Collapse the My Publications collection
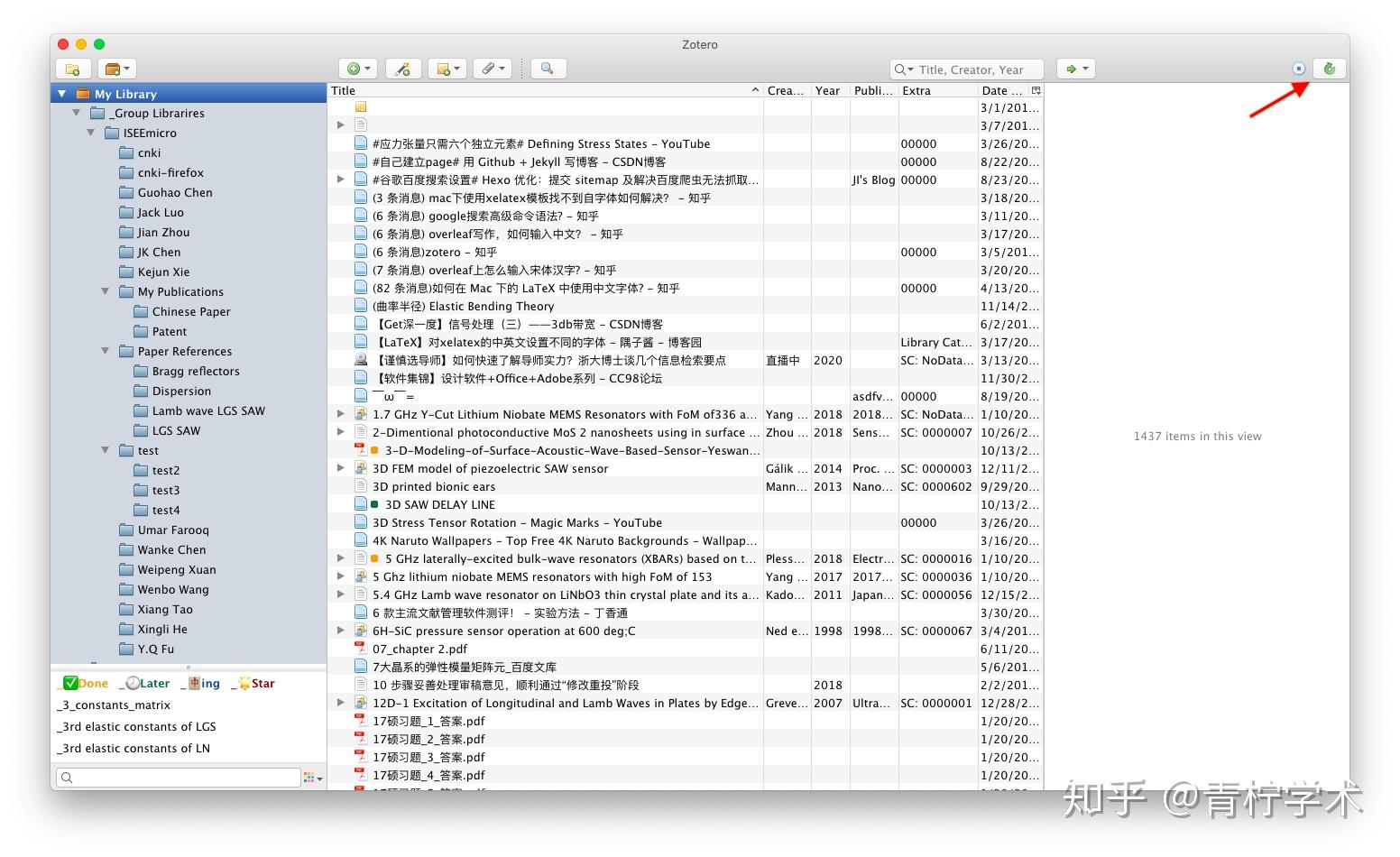The width and height of the screenshot is (1400, 857). click(106, 291)
